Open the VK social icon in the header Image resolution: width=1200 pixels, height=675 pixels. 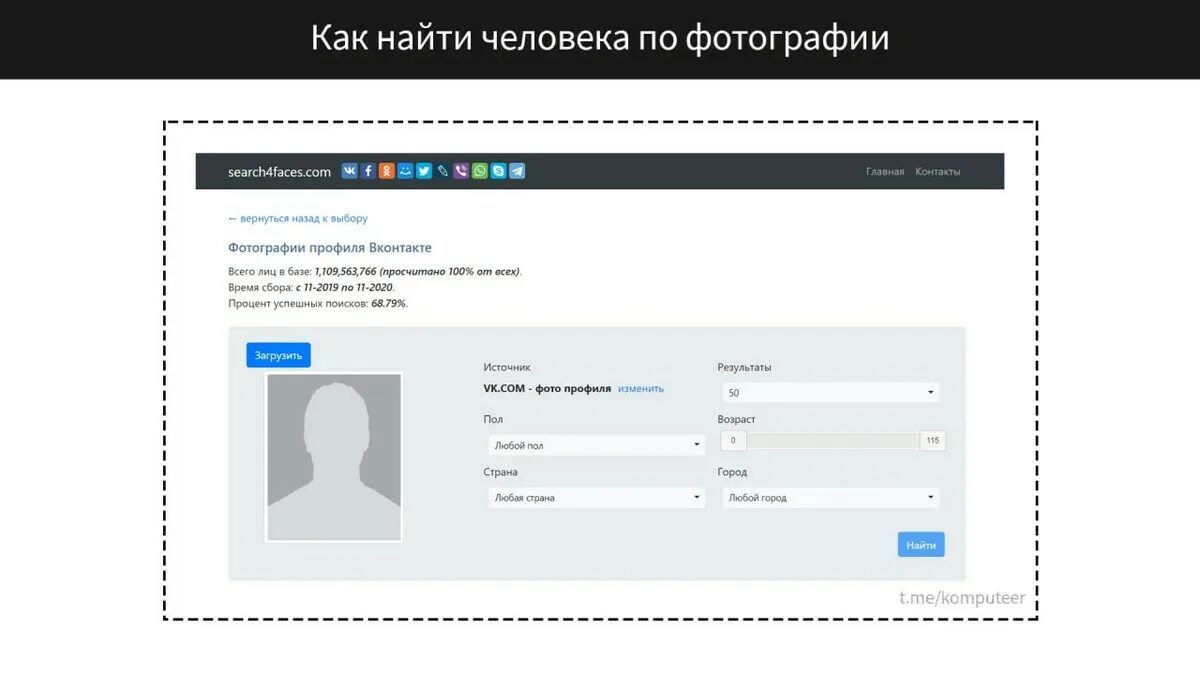[x=350, y=170]
